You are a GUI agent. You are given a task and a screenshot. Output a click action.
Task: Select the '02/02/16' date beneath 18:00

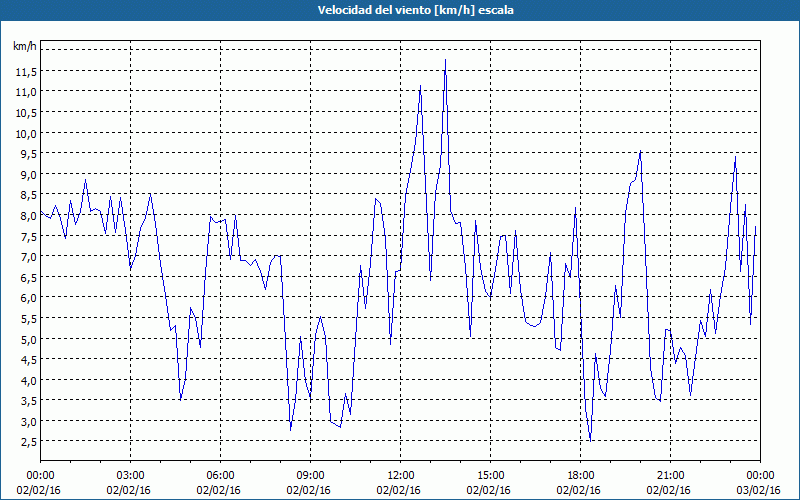579,490
